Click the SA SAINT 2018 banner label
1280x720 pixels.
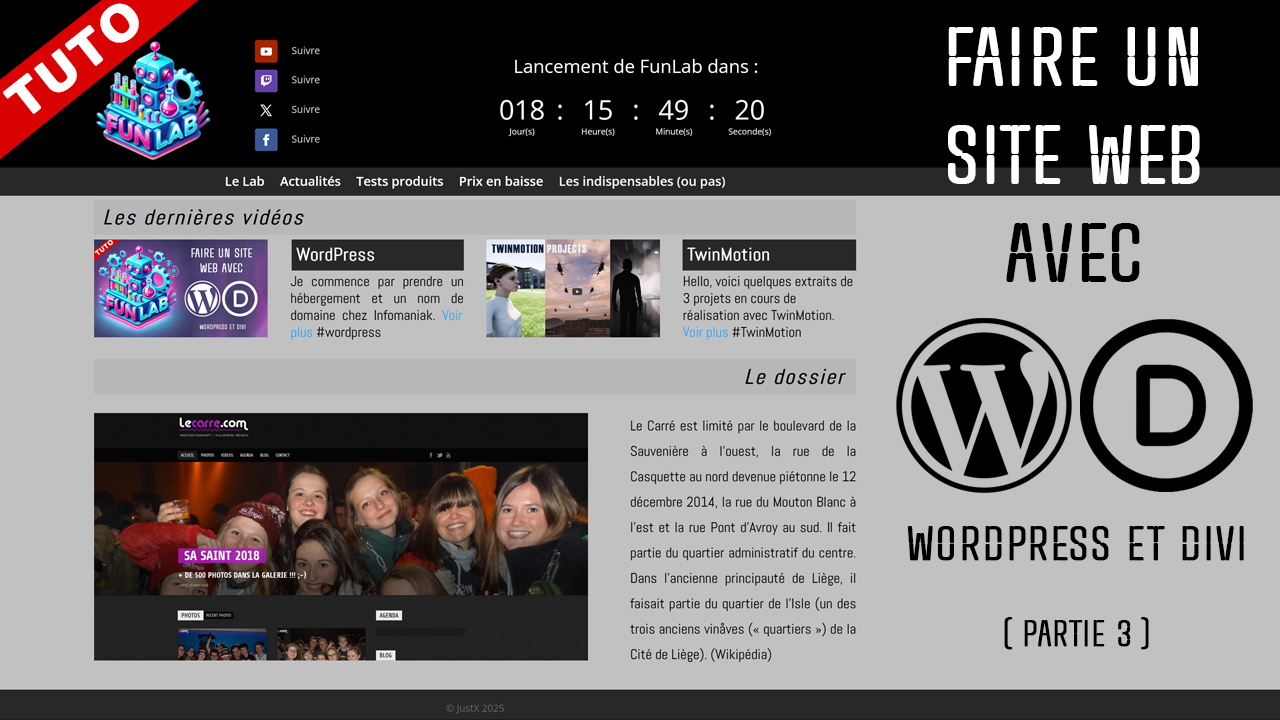pyautogui.click(x=222, y=555)
